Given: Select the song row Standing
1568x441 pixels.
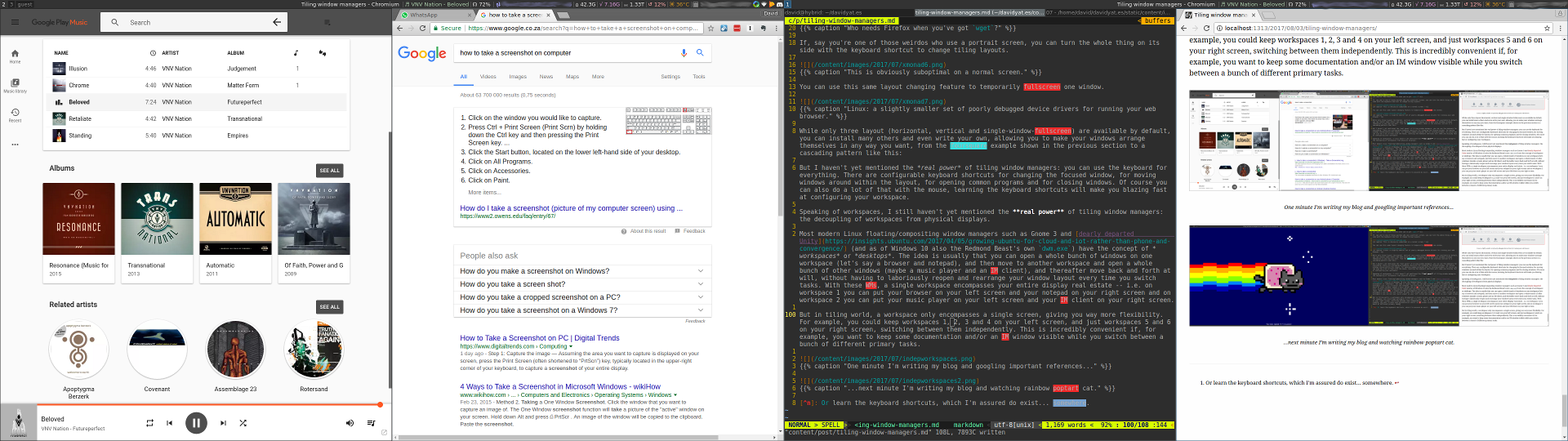Looking at the screenshot, I should pyautogui.click(x=196, y=136).
